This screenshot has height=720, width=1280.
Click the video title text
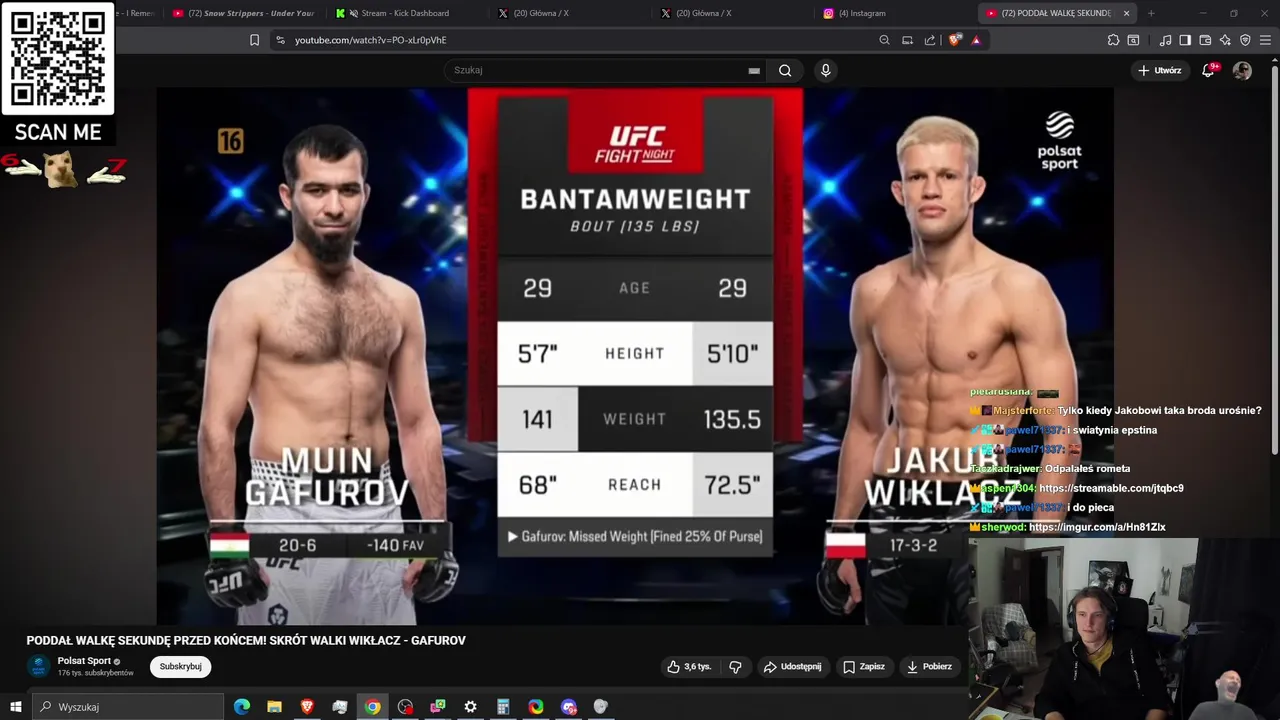pos(246,640)
